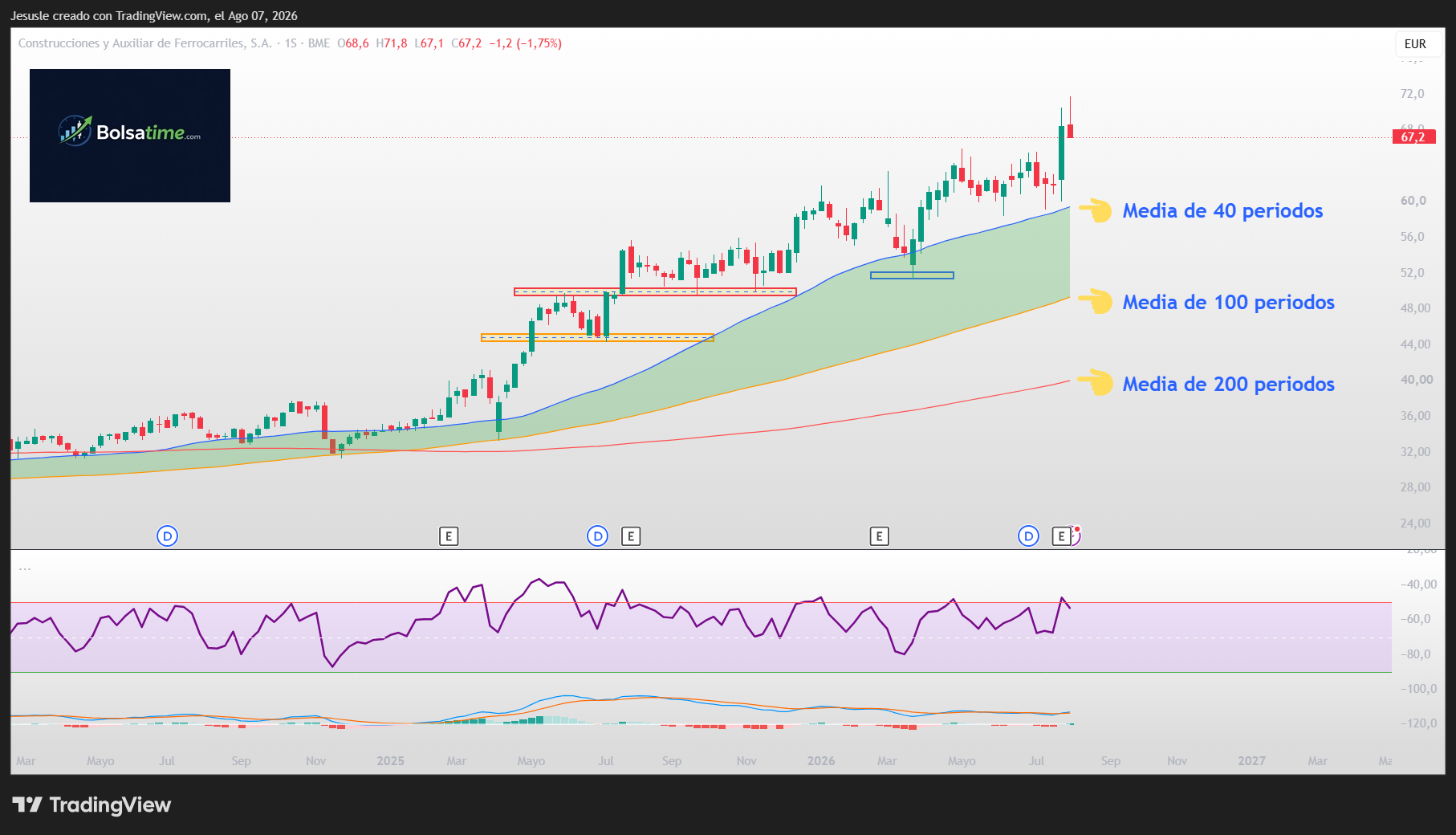Click the 36,00 price axis label
Viewport: 1456px width, 835px height.
pos(1415,416)
